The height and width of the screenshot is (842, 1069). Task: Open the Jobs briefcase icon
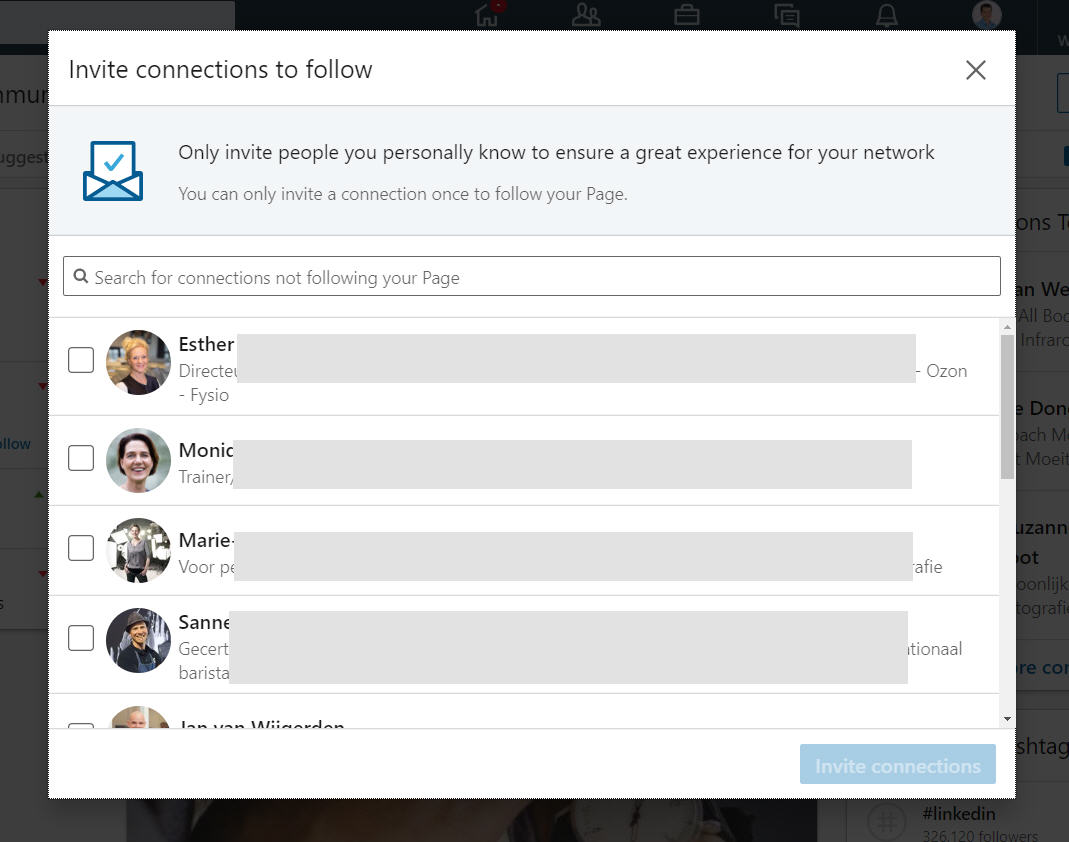coord(687,14)
